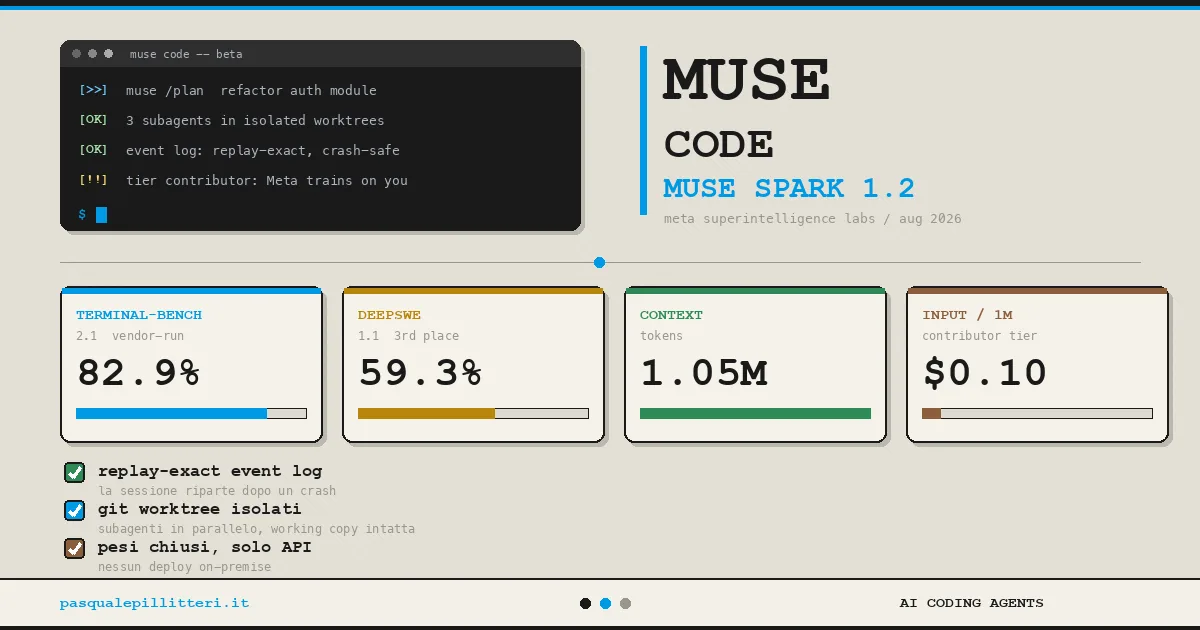This screenshot has width=1200, height=630.
Task: Click the Context green progress bar
Action: [x=755, y=413]
